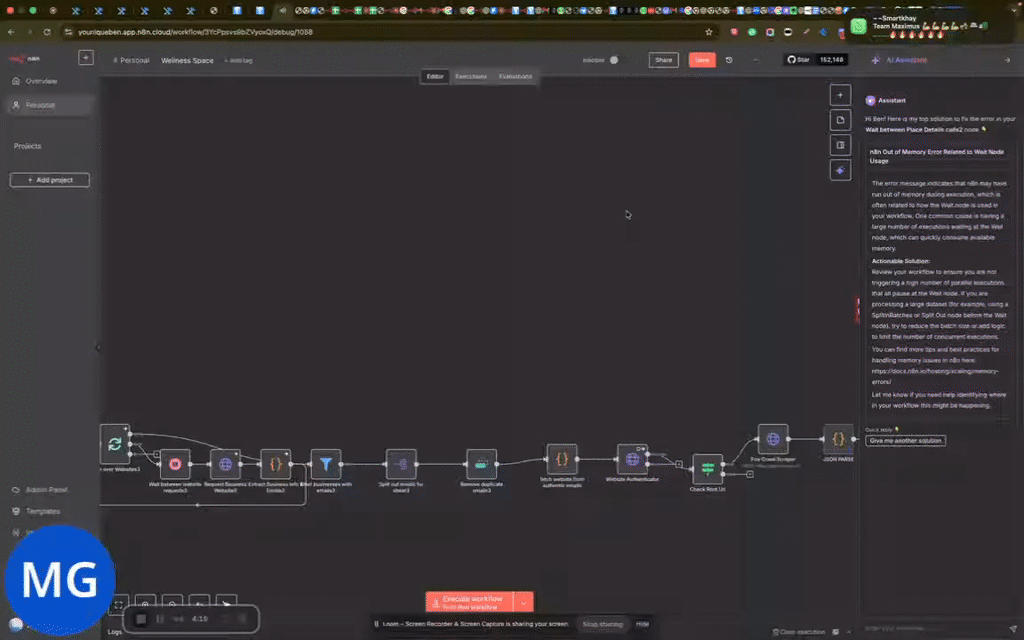
Task: Click plus connector after Website Authenticator output
Action: point(679,464)
